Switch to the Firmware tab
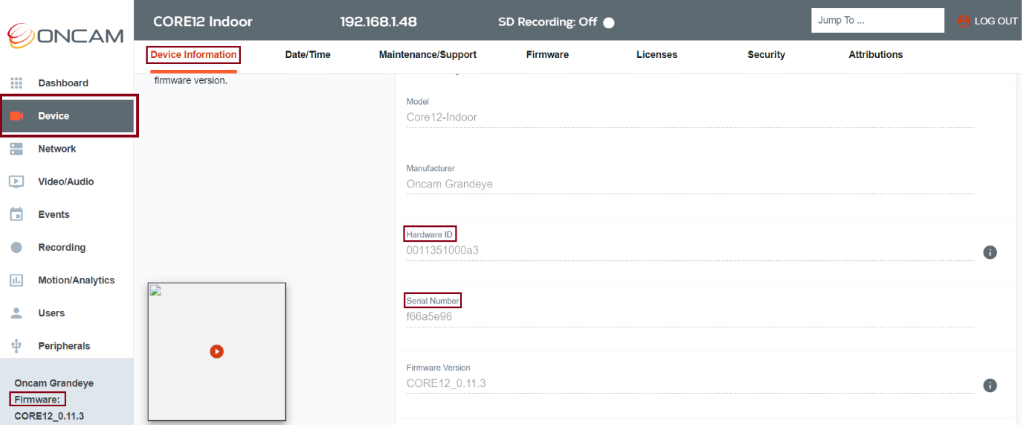The height and width of the screenshot is (425, 1024). 547,55
